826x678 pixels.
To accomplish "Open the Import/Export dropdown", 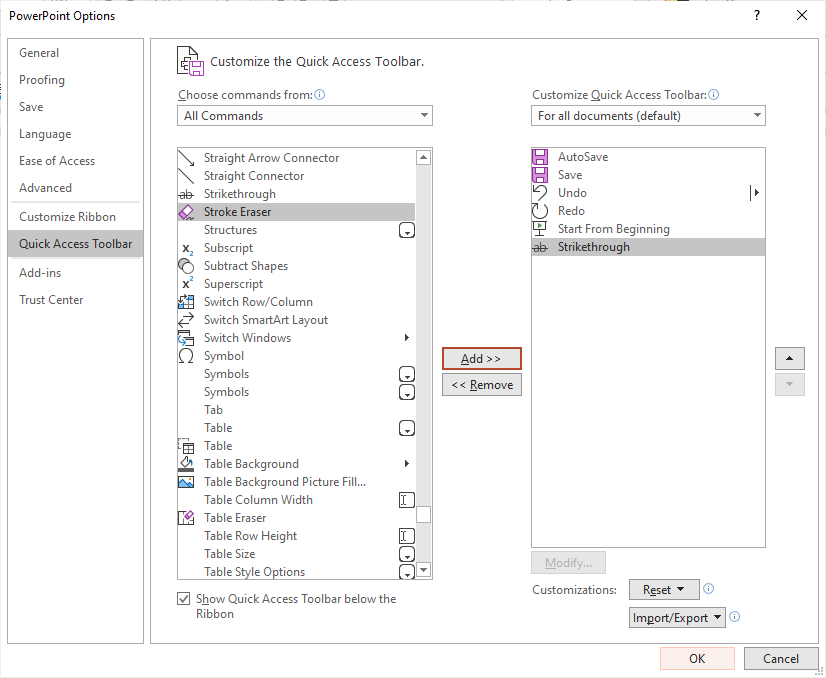I will coord(677,617).
